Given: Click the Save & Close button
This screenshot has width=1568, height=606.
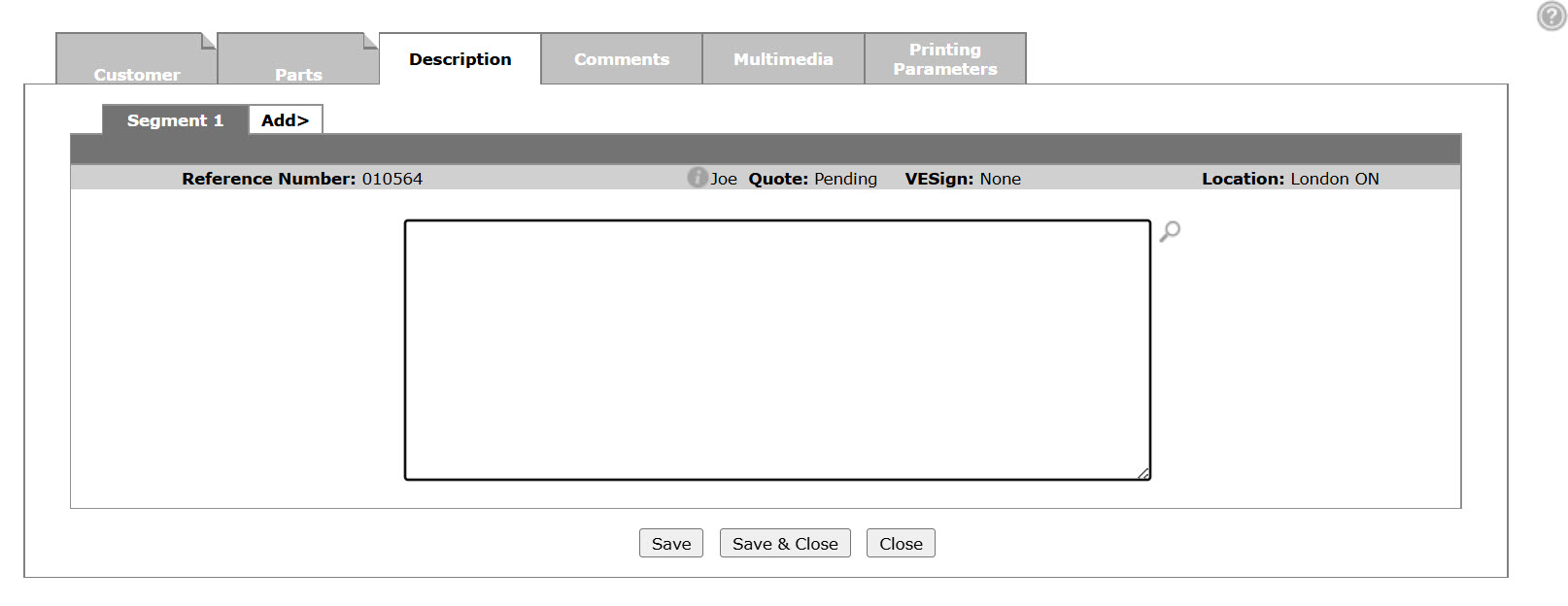Looking at the screenshot, I should point(785,544).
